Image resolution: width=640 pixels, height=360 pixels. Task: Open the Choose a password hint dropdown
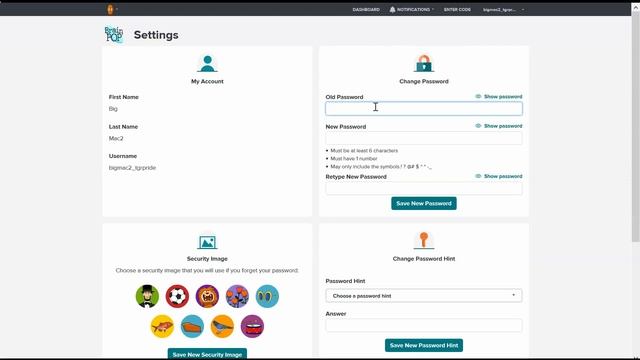pyautogui.click(x=424, y=296)
